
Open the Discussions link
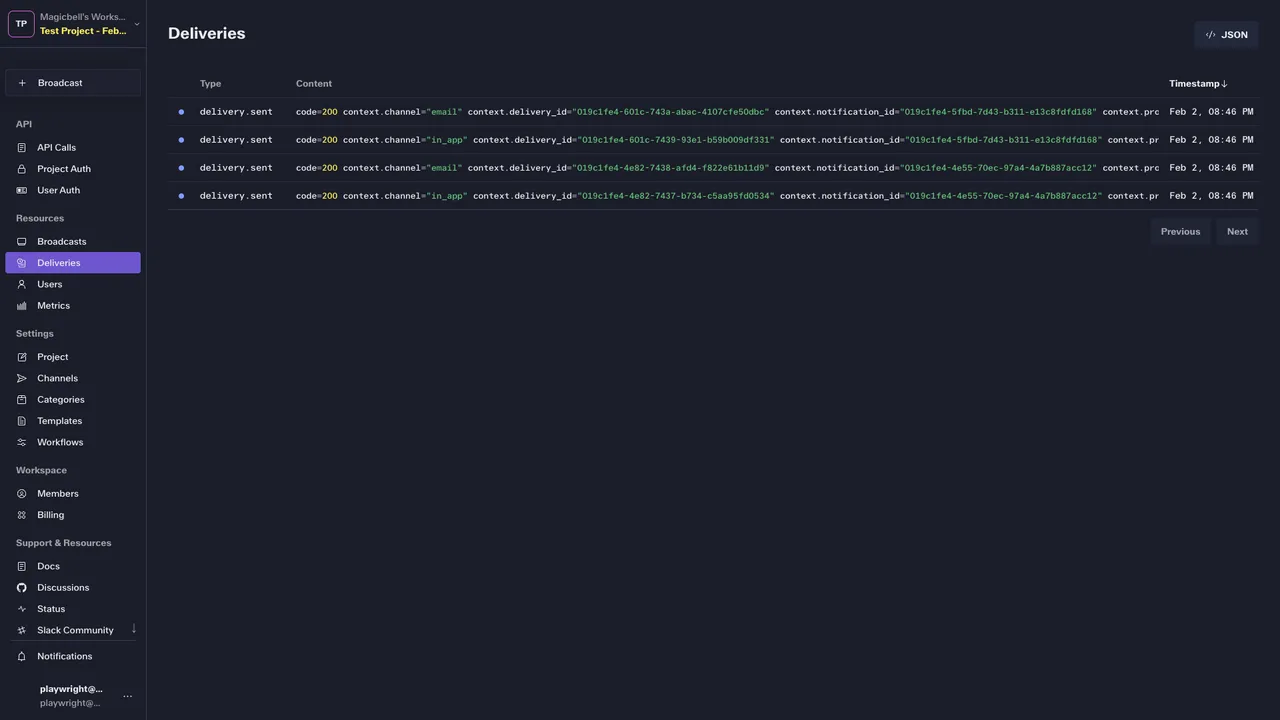73,588
